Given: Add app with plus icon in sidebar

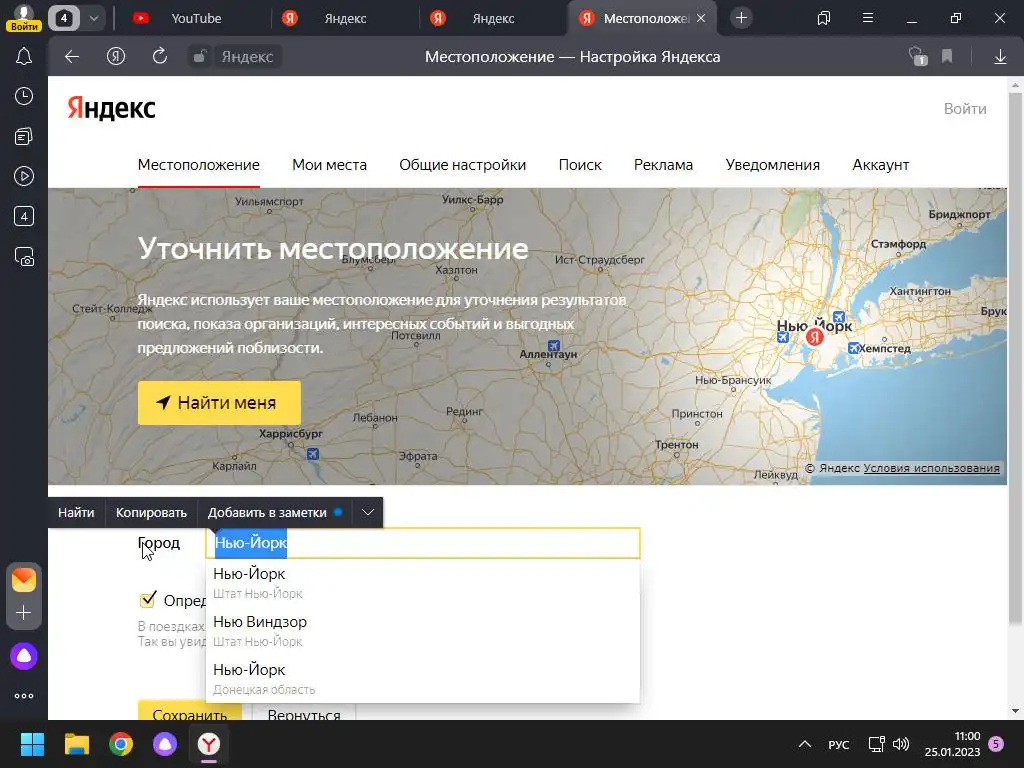Looking at the screenshot, I should point(24,613).
